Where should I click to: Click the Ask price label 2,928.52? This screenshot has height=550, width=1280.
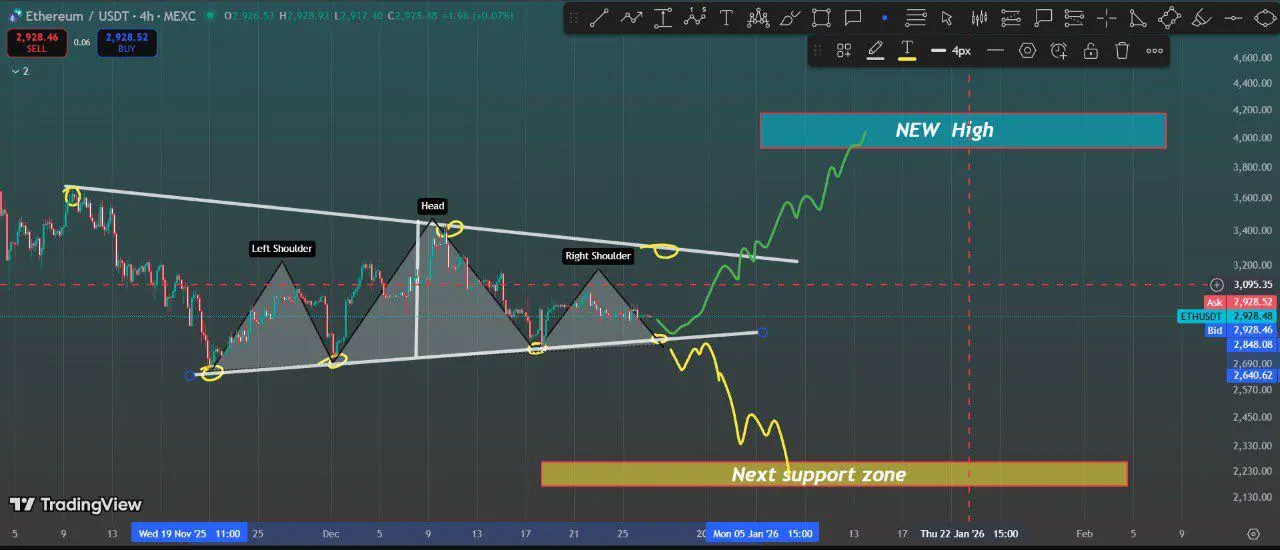click(x=1238, y=302)
